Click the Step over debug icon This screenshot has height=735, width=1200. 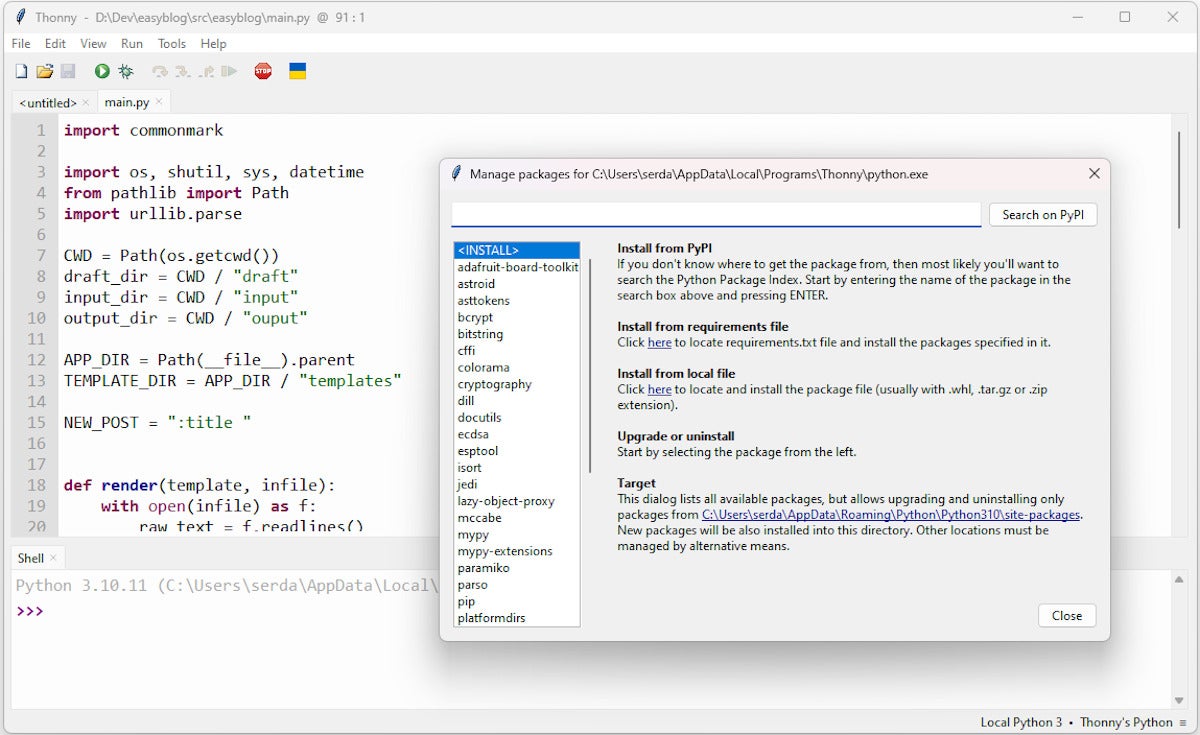tap(159, 71)
